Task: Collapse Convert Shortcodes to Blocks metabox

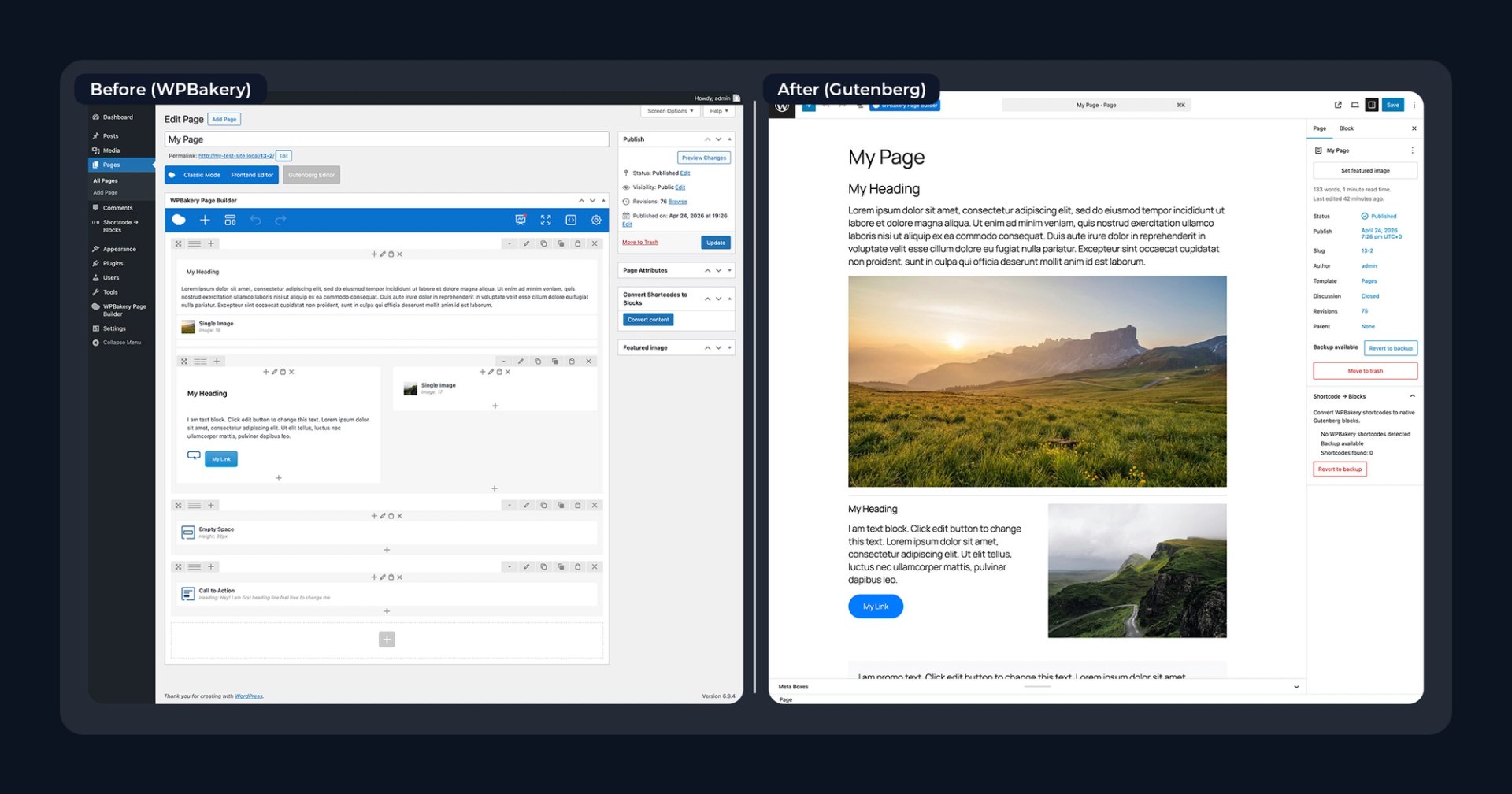Action: click(729, 299)
